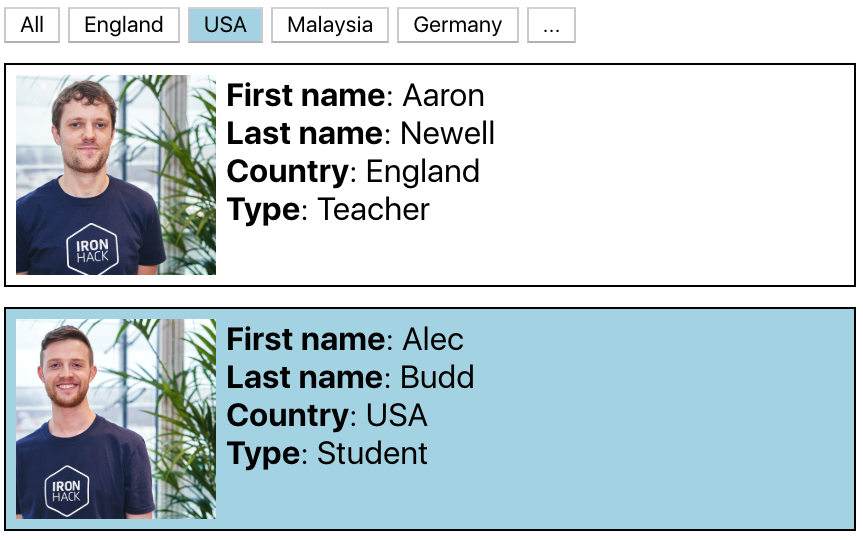Click the Type: Student line

[x=327, y=454]
